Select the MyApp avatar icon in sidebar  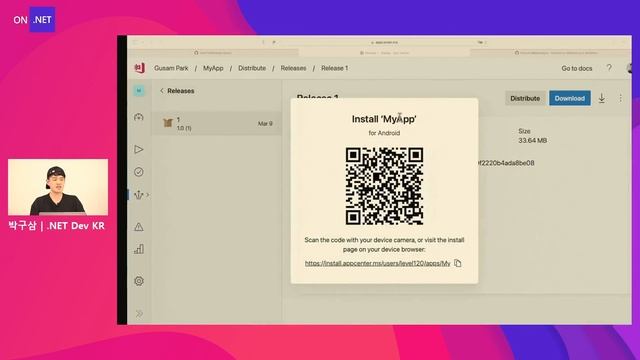pyautogui.click(x=139, y=91)
